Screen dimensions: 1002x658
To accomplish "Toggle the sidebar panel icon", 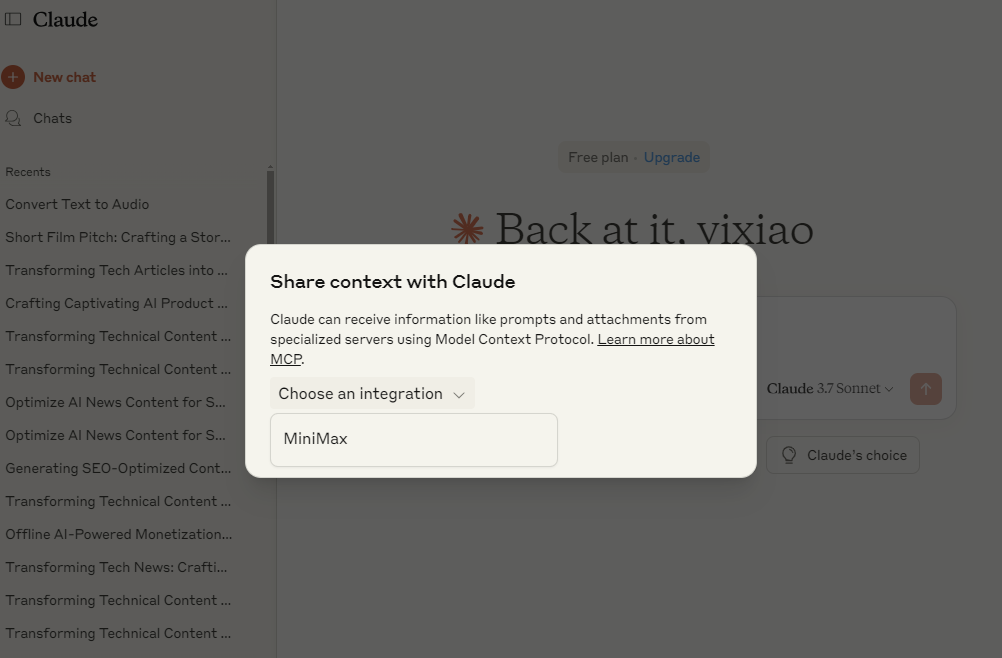I will coord(13,19).
